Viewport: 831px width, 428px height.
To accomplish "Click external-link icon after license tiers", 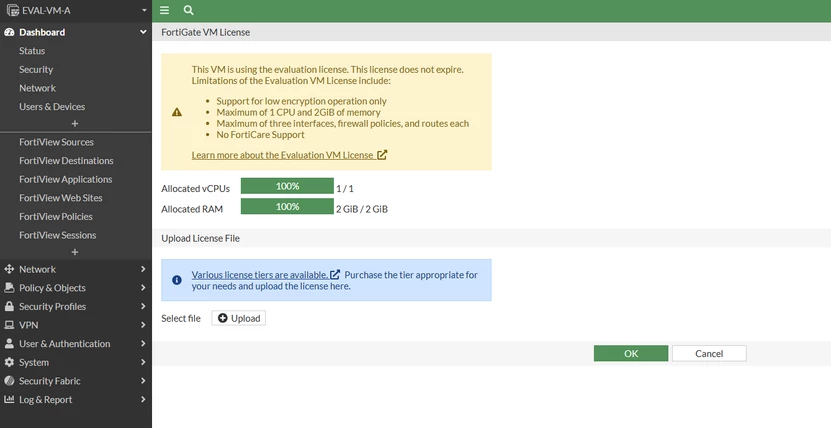I will pyautogui.click(x=335, y=274).
